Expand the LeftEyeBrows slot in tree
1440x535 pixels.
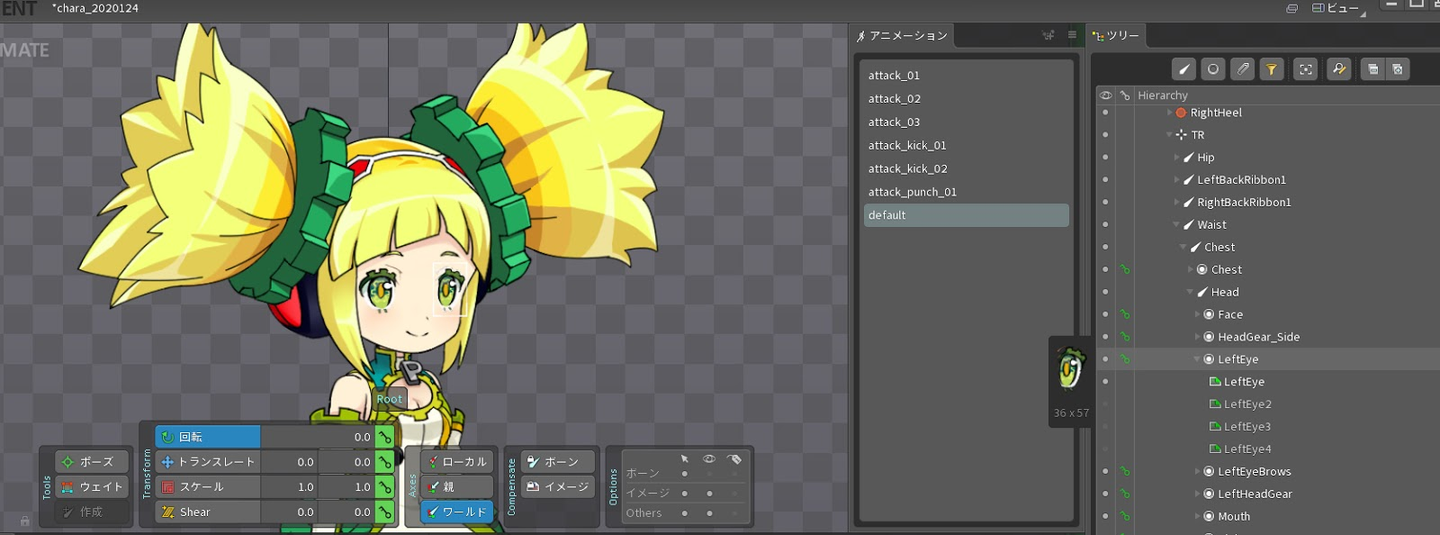1198,472
